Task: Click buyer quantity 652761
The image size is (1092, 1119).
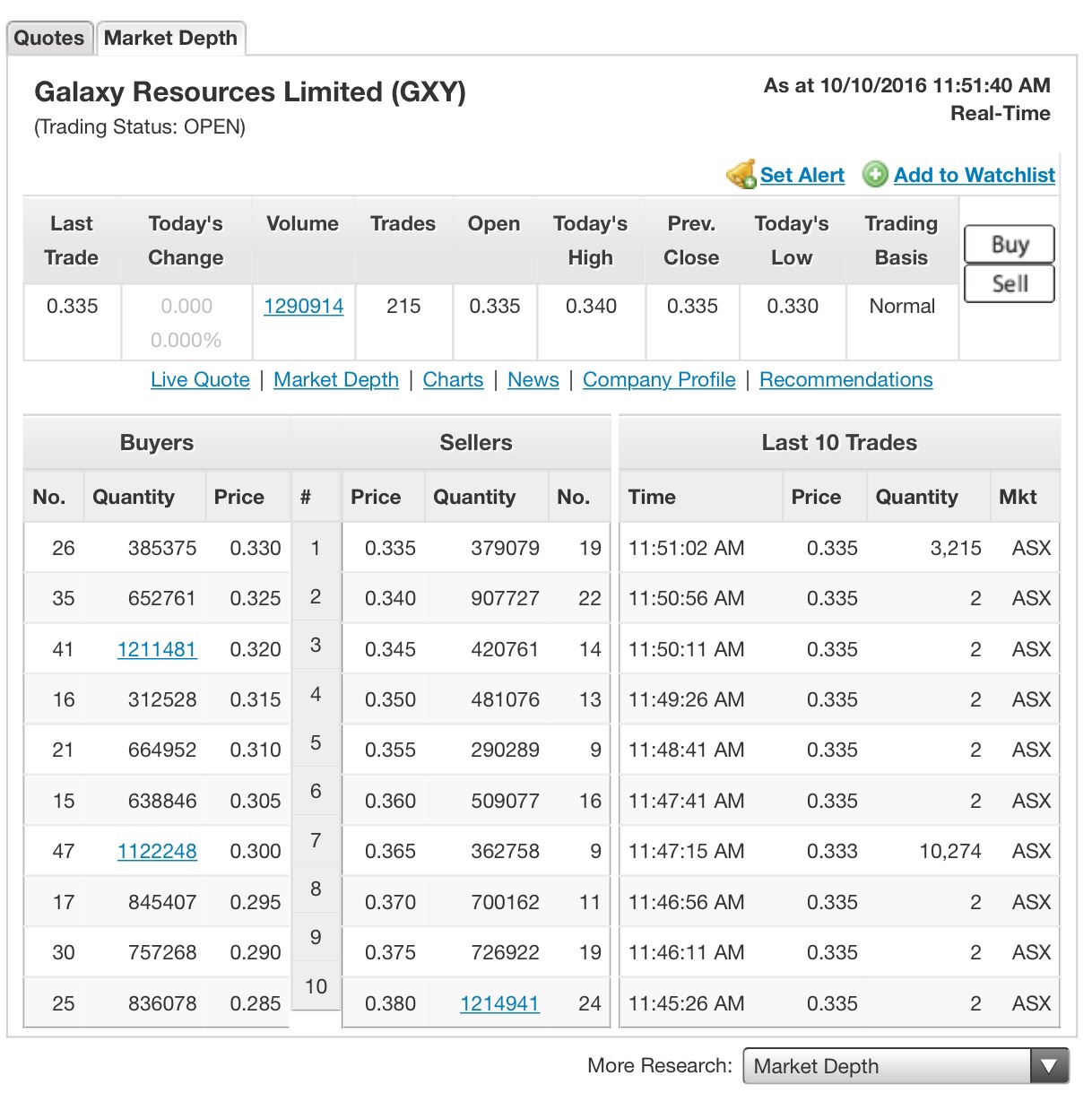Action: 162,598
